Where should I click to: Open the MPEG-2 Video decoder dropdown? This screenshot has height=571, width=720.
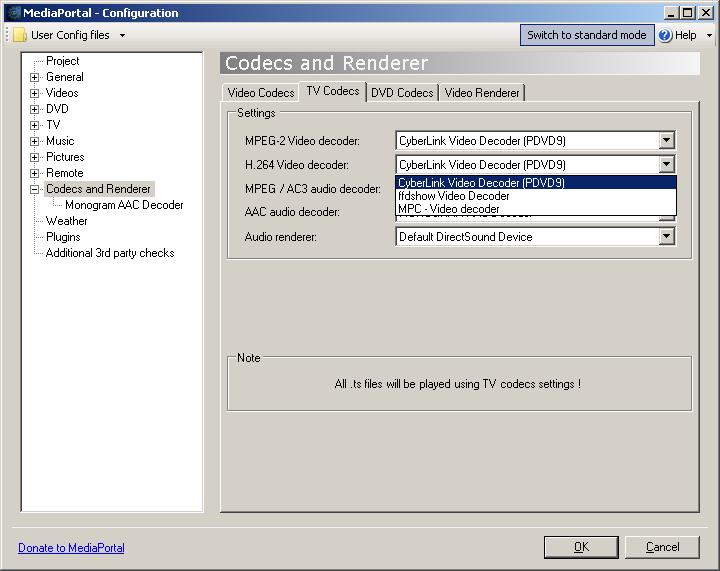coord(667,141)
